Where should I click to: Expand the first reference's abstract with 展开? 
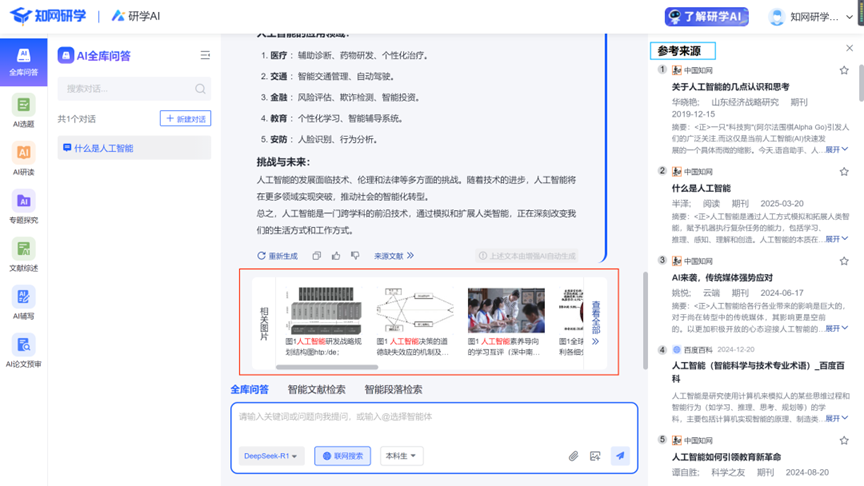pyautogui.click(x=836, y=150)
